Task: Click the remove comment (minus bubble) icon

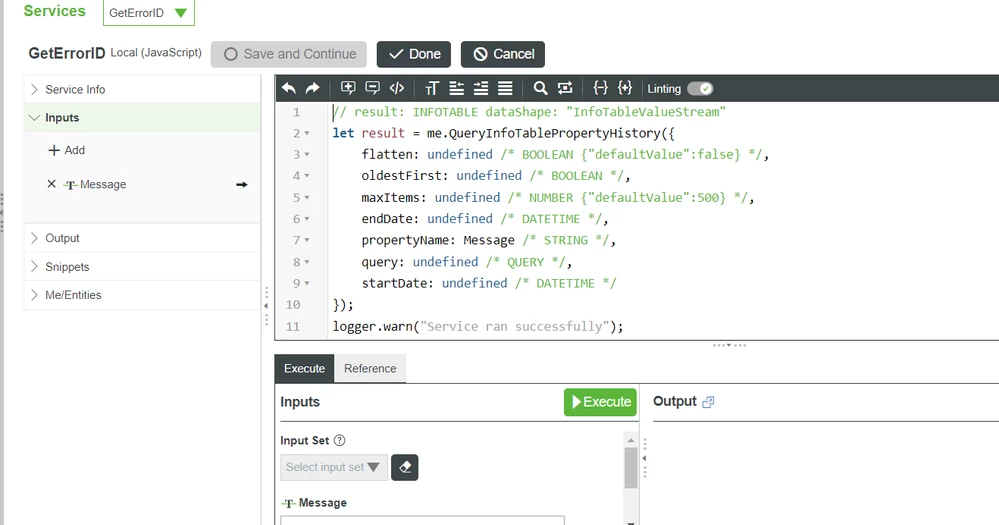Action: pyautogui.click(x=373, y=88)
